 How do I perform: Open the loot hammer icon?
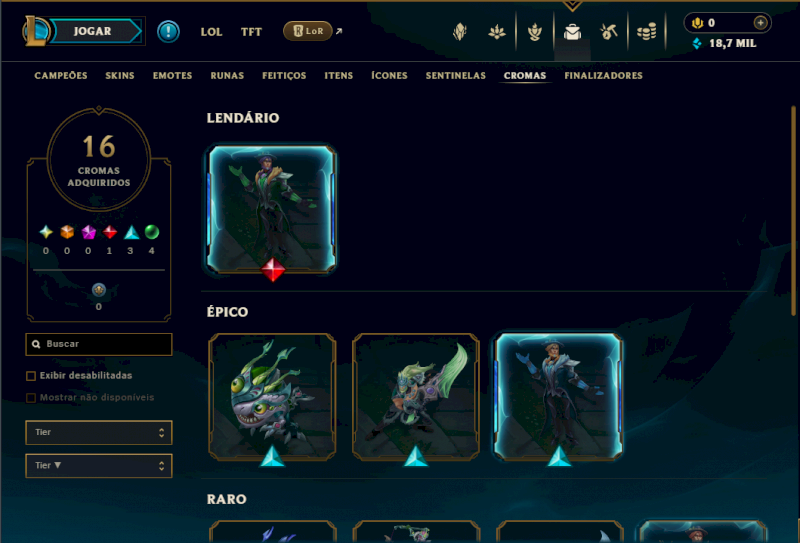point(609,32)
